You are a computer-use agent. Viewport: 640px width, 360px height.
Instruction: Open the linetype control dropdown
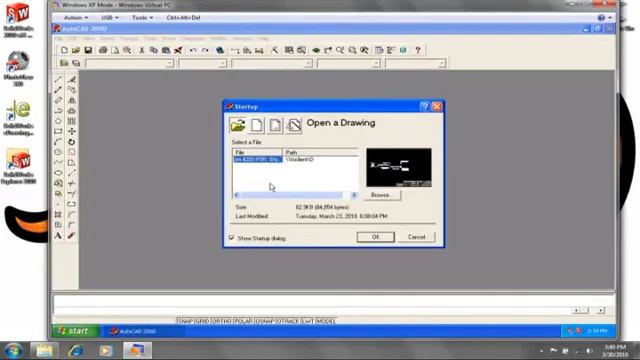click(x=272, y=63)
